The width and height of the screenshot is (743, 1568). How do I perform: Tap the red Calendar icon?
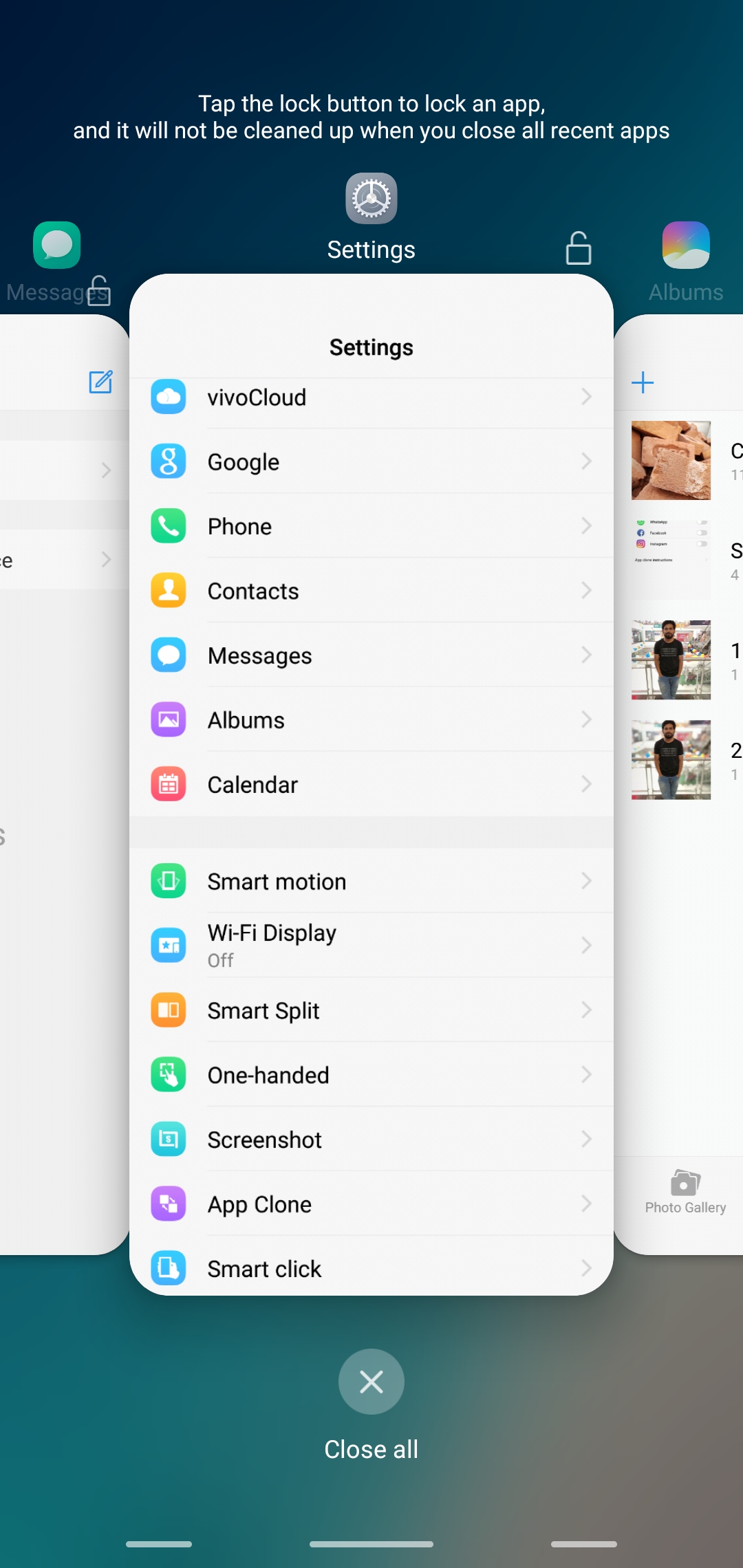[x=169, y=785]
